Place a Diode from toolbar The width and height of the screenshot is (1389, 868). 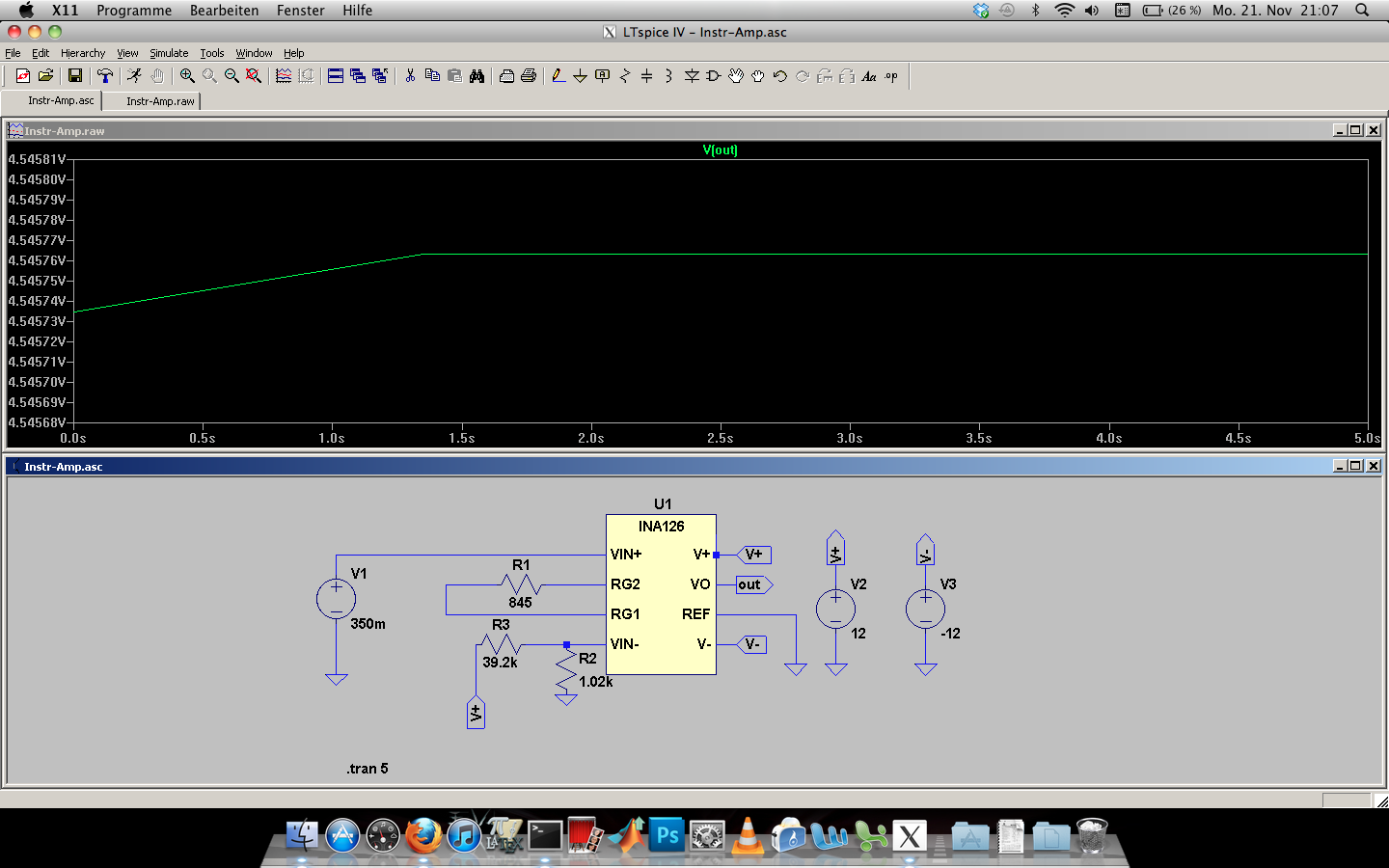(692, 76)
